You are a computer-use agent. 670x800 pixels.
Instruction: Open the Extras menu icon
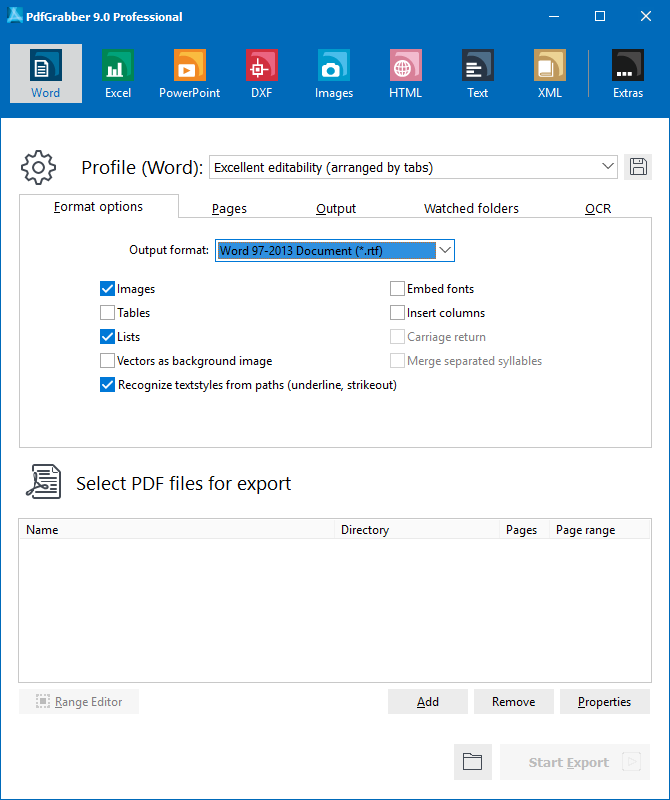[x=628, y=73]
